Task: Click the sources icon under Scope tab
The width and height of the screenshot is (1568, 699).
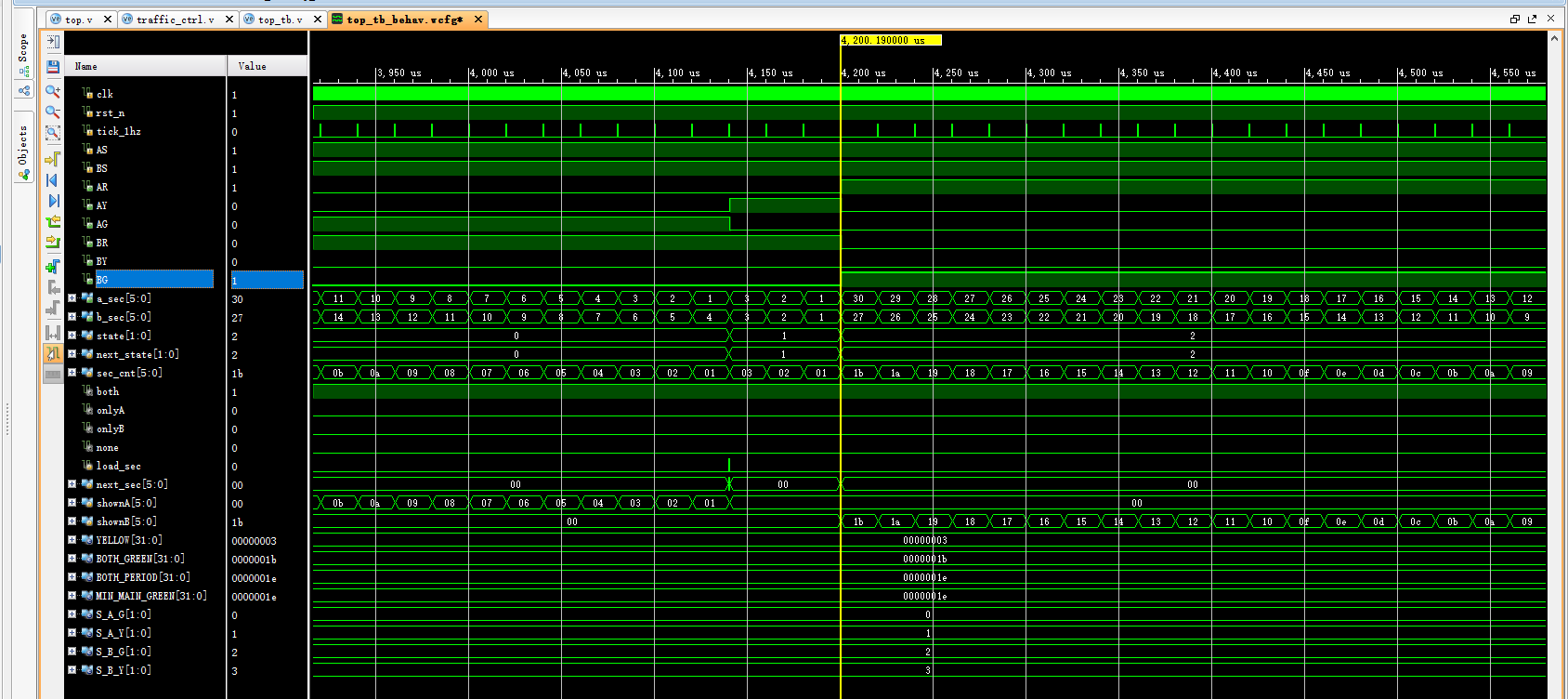Action: click(24, 90)
